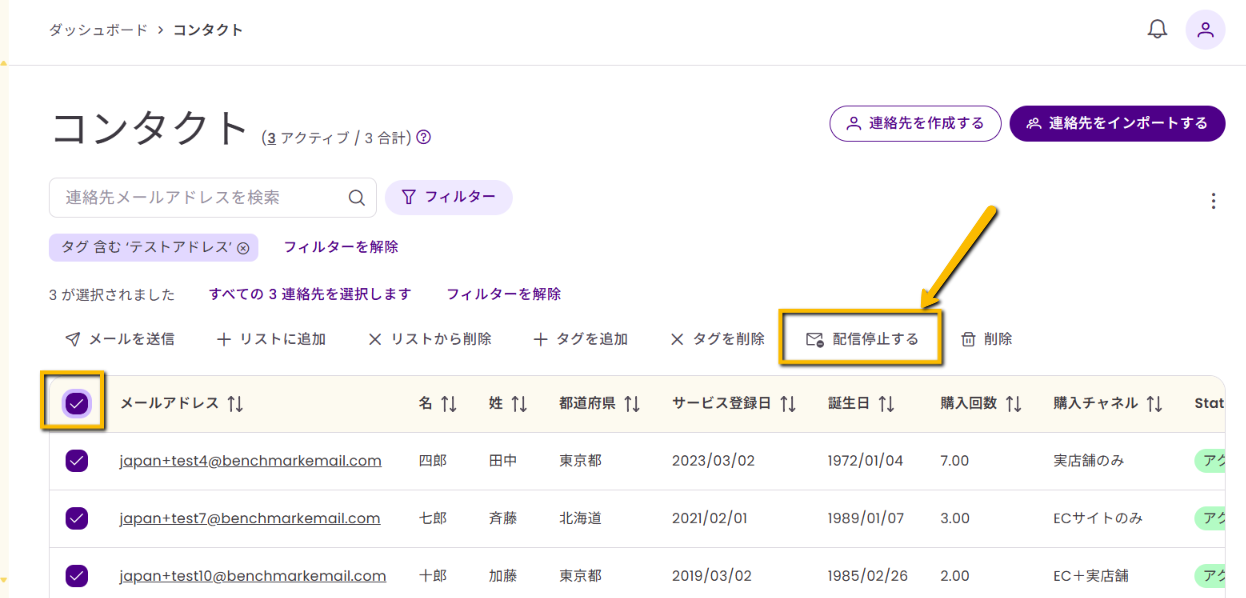The width and height of the screenshot is (1246, 598).
Task: Open the notifications bell icon
Action: pos(1157,29)
